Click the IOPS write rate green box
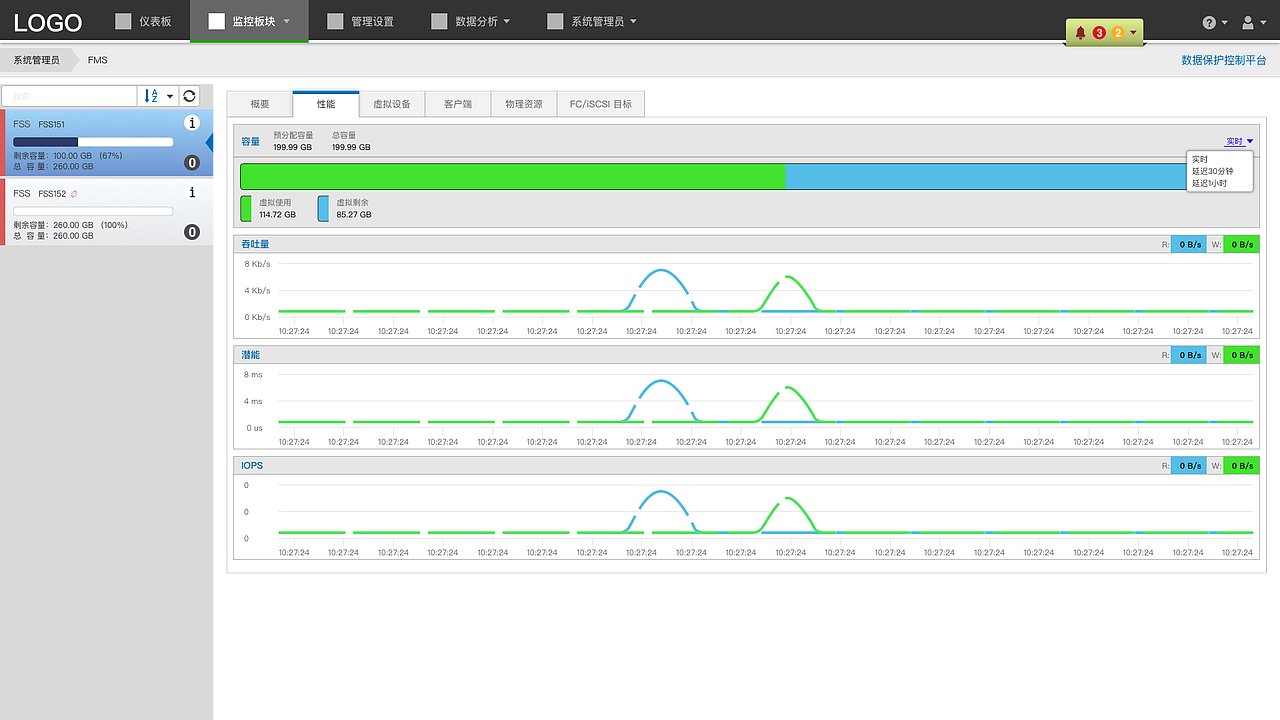This screenshot has width=1280, height=720. 1241,466
